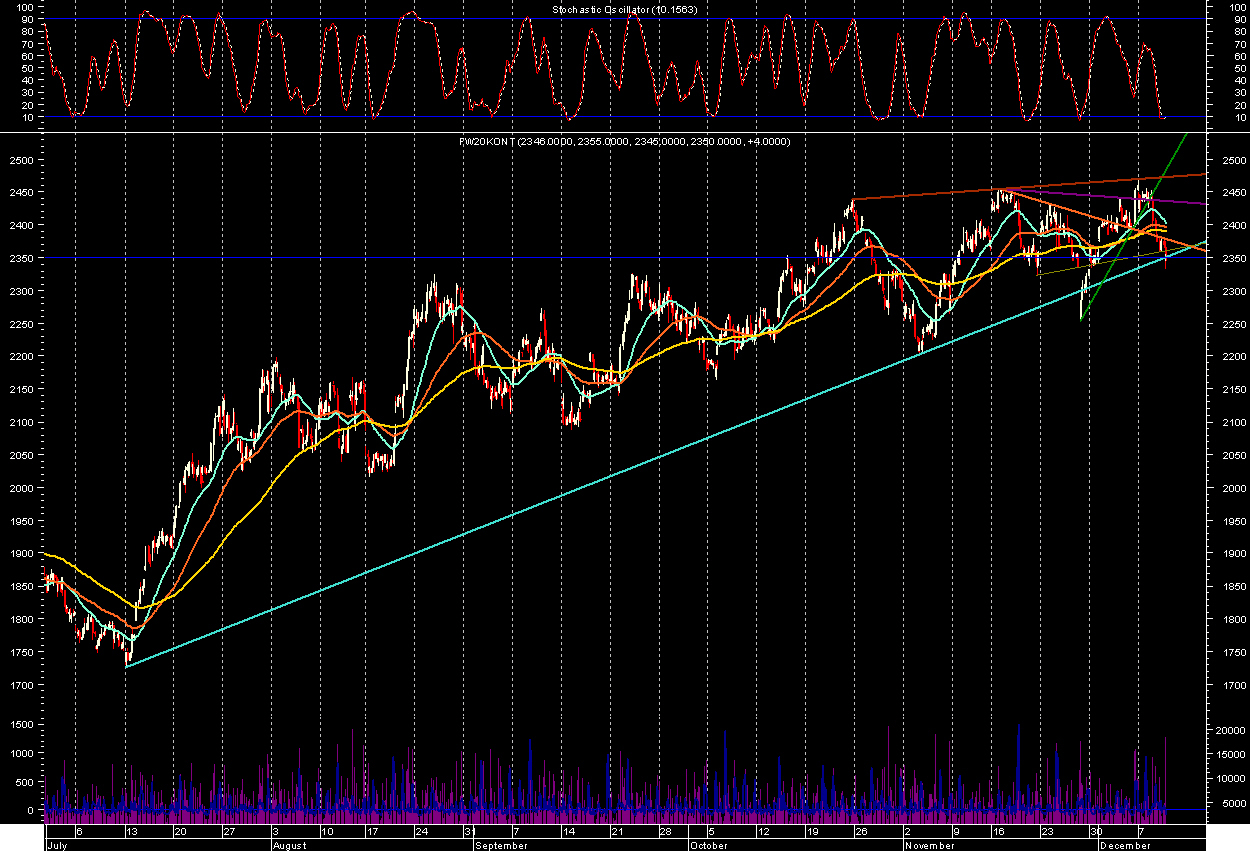1250x851 pixels.
Task: Select the July month label on time axis
Action: 59,845
